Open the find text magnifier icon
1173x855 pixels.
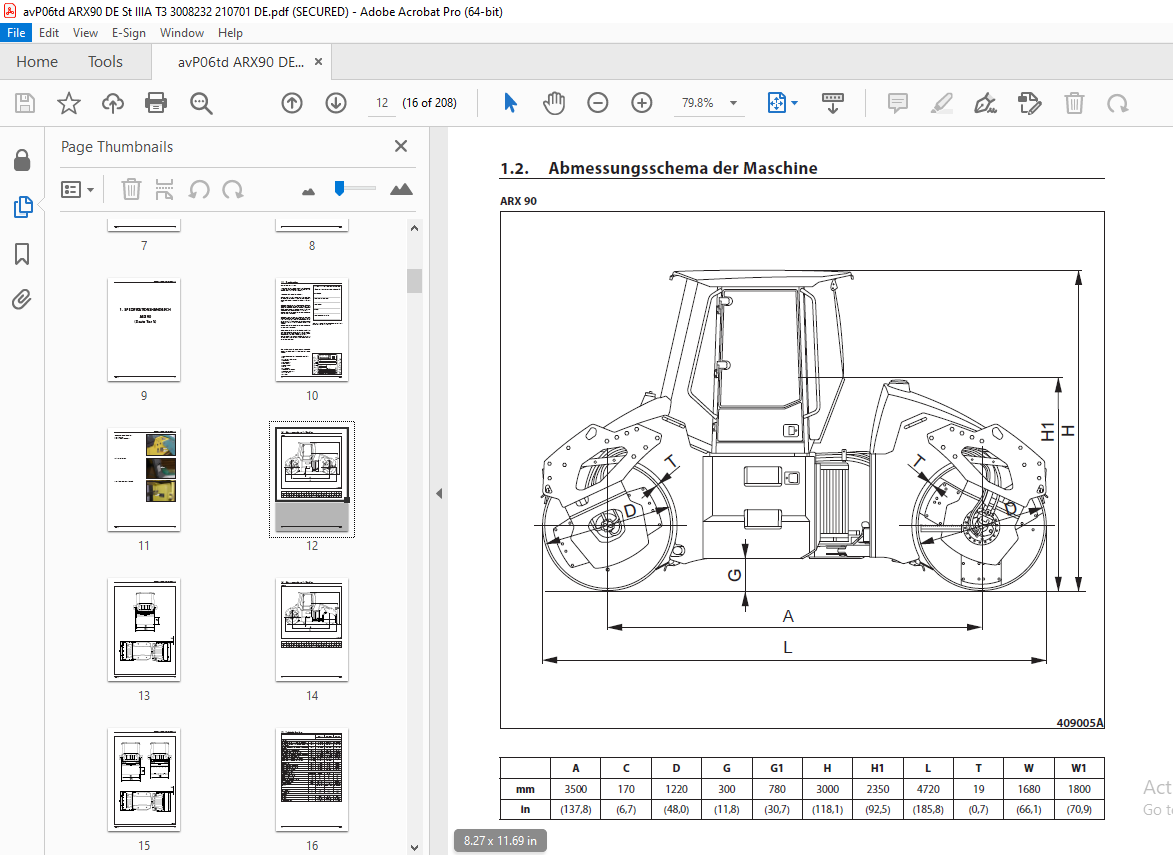tap(201, 102)
